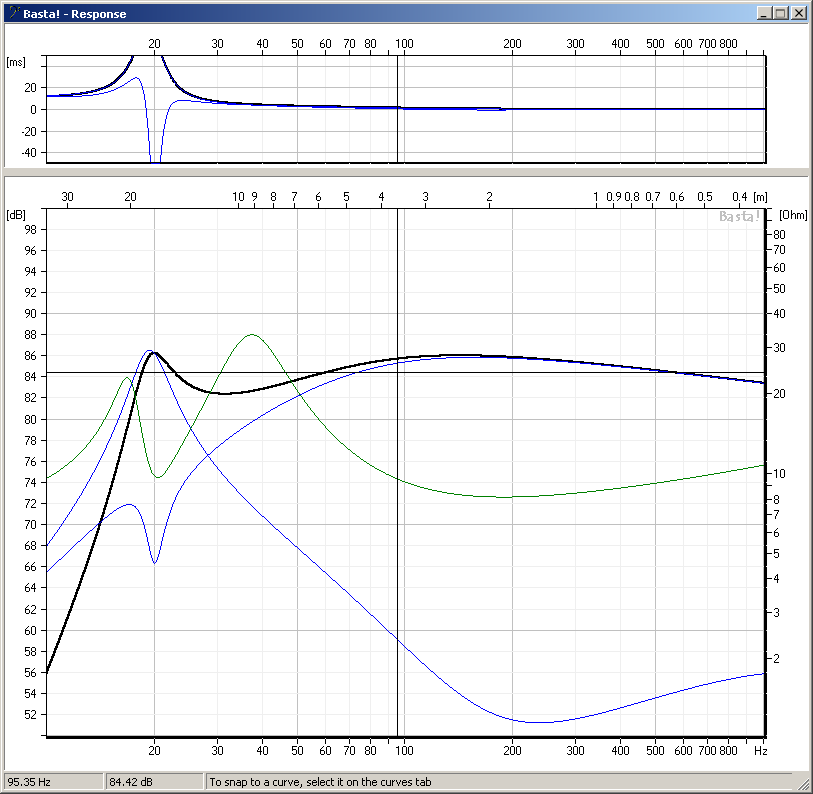Minimize the Basta! Response window

[765, 14]
